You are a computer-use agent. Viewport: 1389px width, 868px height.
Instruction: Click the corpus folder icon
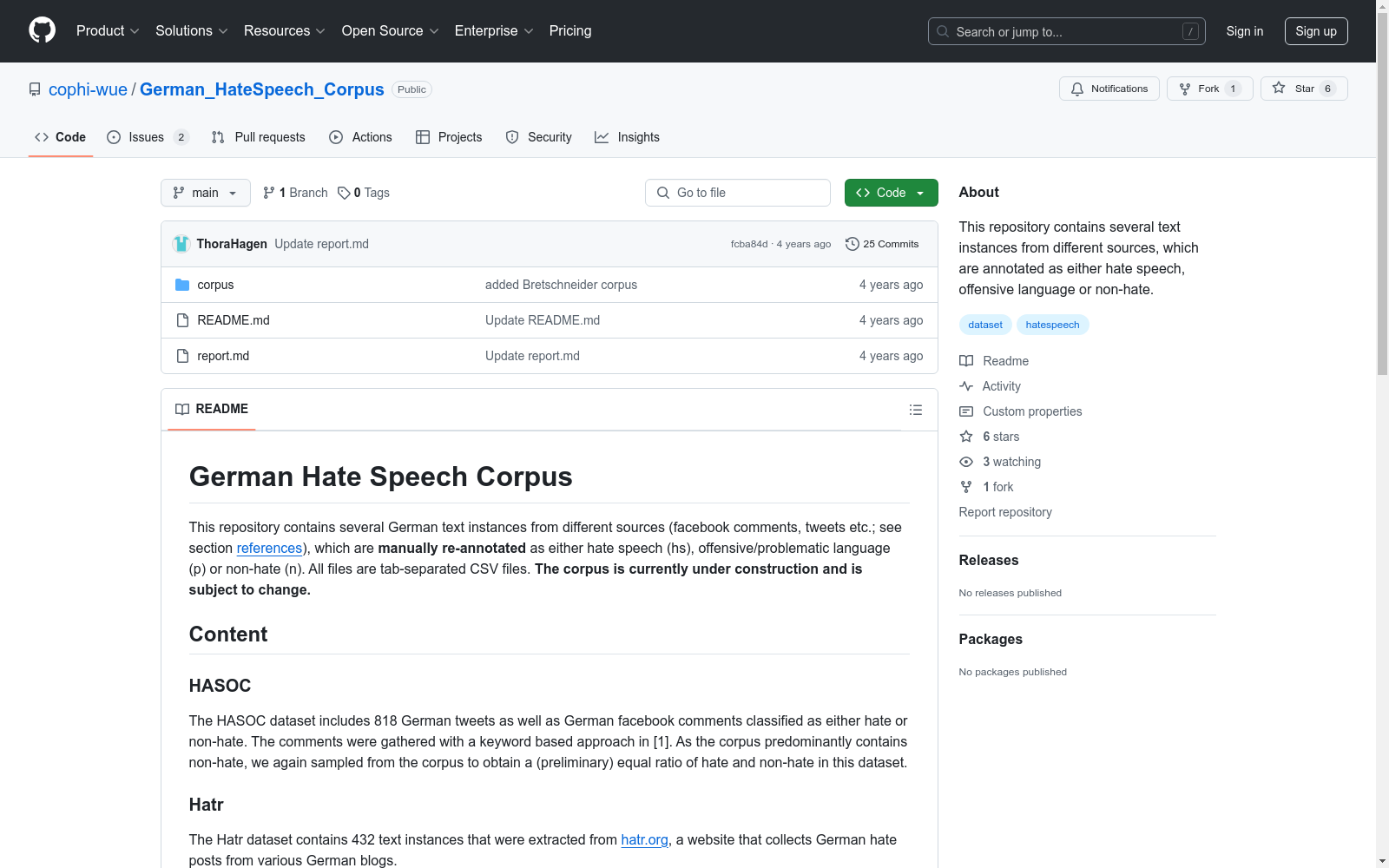(182, 285)
